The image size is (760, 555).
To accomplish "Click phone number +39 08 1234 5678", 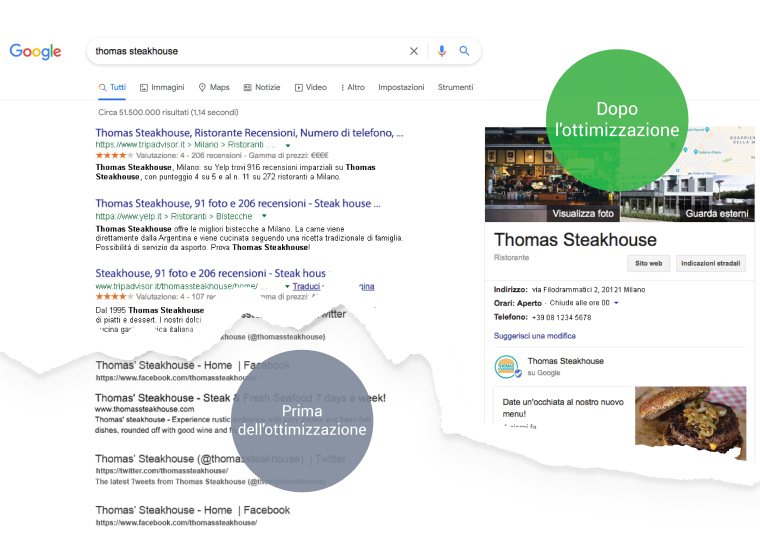I will coord(562,317).
